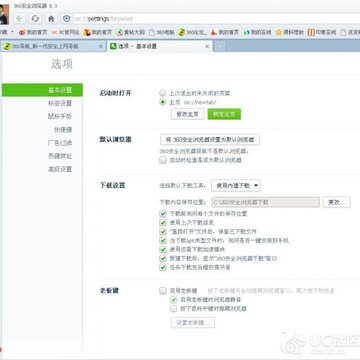The width and height of the screenshot is (360, 360).
Task: Open the Weibo bookmark 我的首页
Action: 33,32
